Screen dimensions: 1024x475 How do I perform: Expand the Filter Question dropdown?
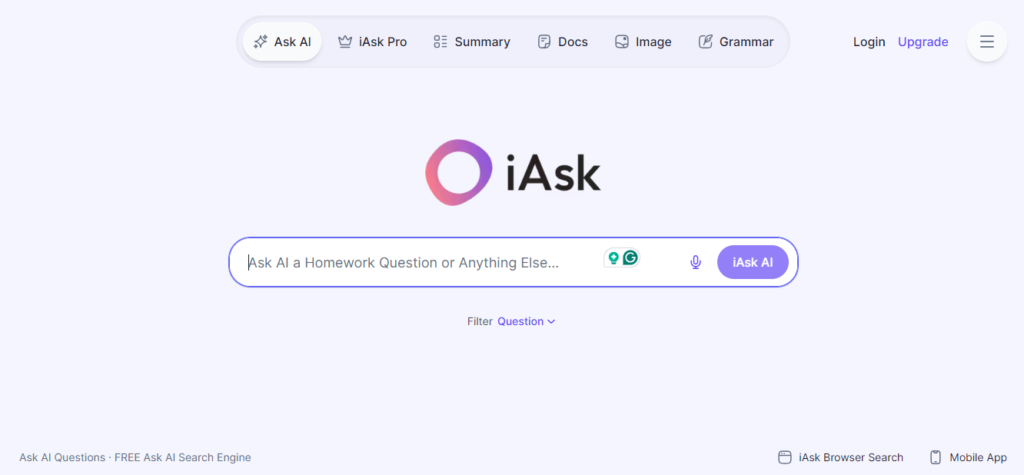click(x=526, y=321)
